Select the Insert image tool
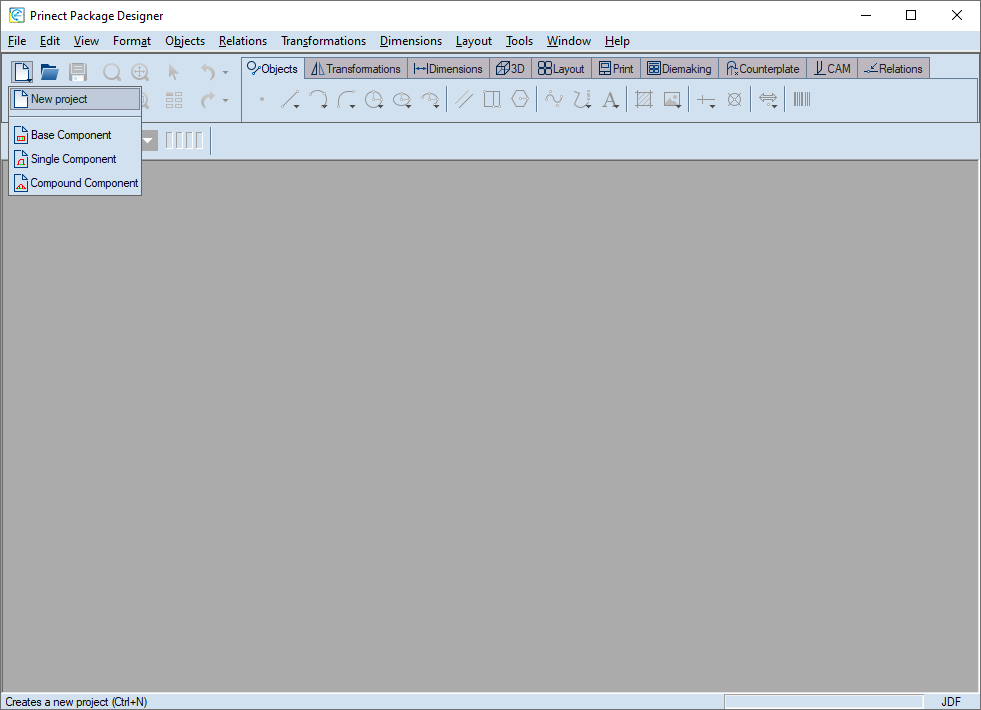 point(672,99)
